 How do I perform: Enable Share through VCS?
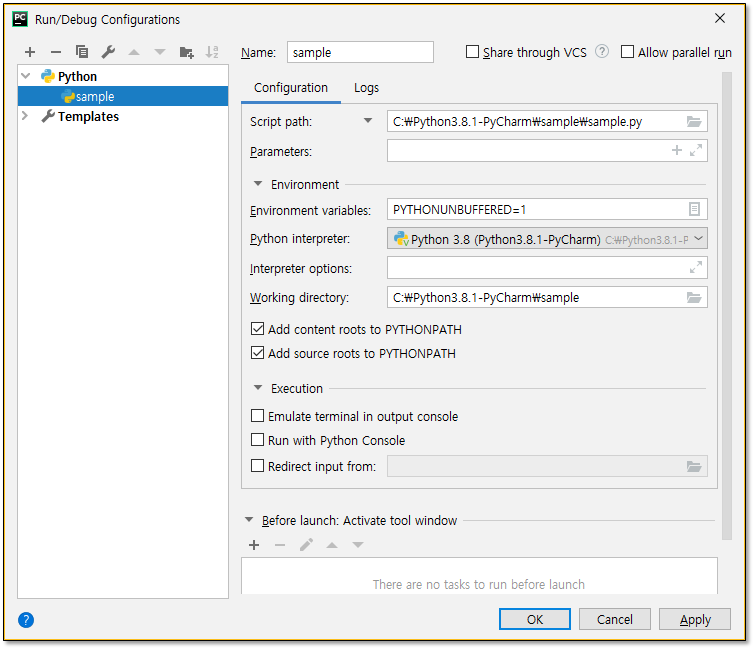472,52
